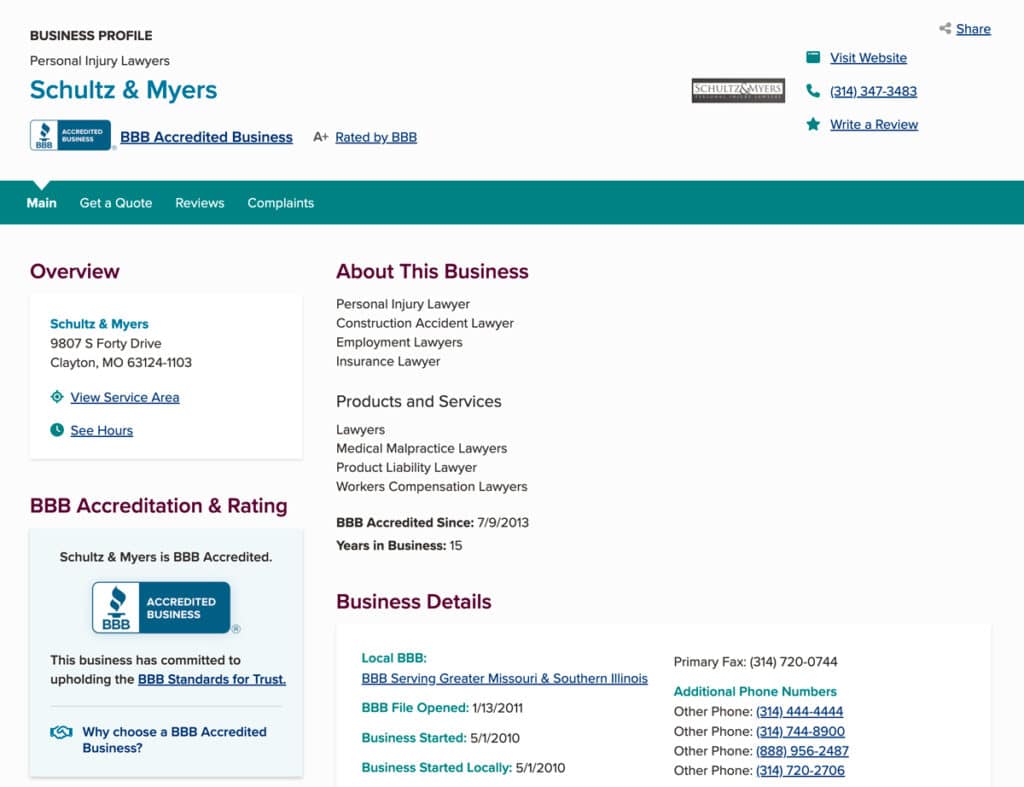Click the BBB File Opened 1/13/2011 text
The width and height of the screenshot is (1024, 787).
pyautogui.click(x=442, y=707)
